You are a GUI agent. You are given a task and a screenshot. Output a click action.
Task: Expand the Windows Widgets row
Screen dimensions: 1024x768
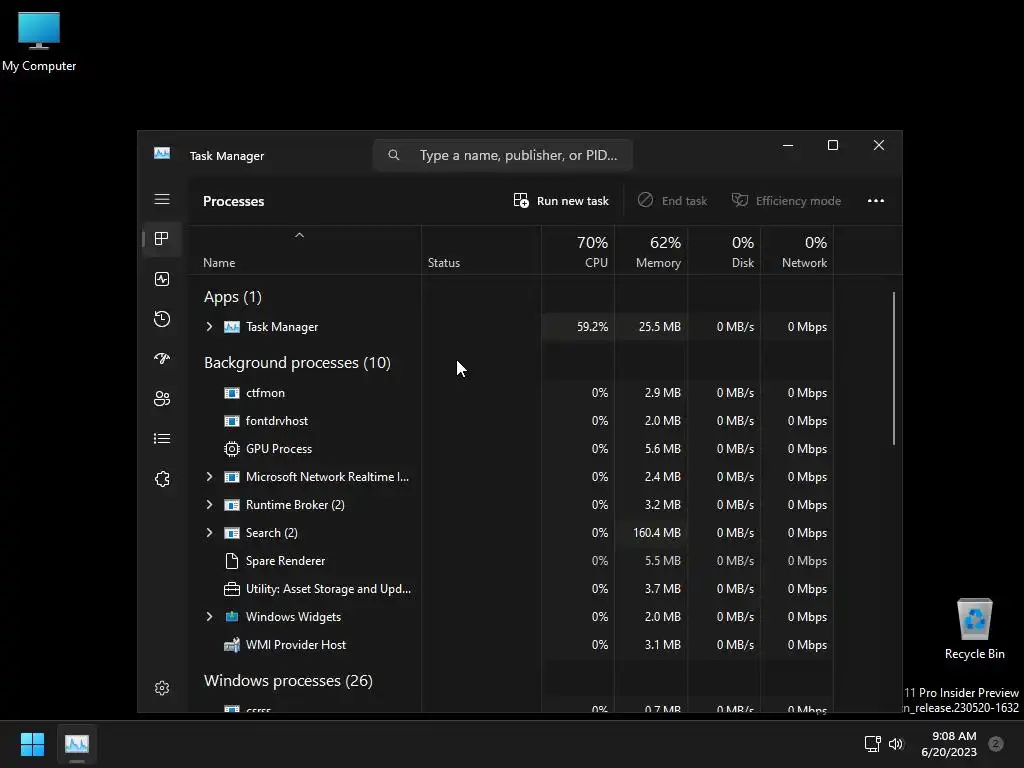(209, 616)
